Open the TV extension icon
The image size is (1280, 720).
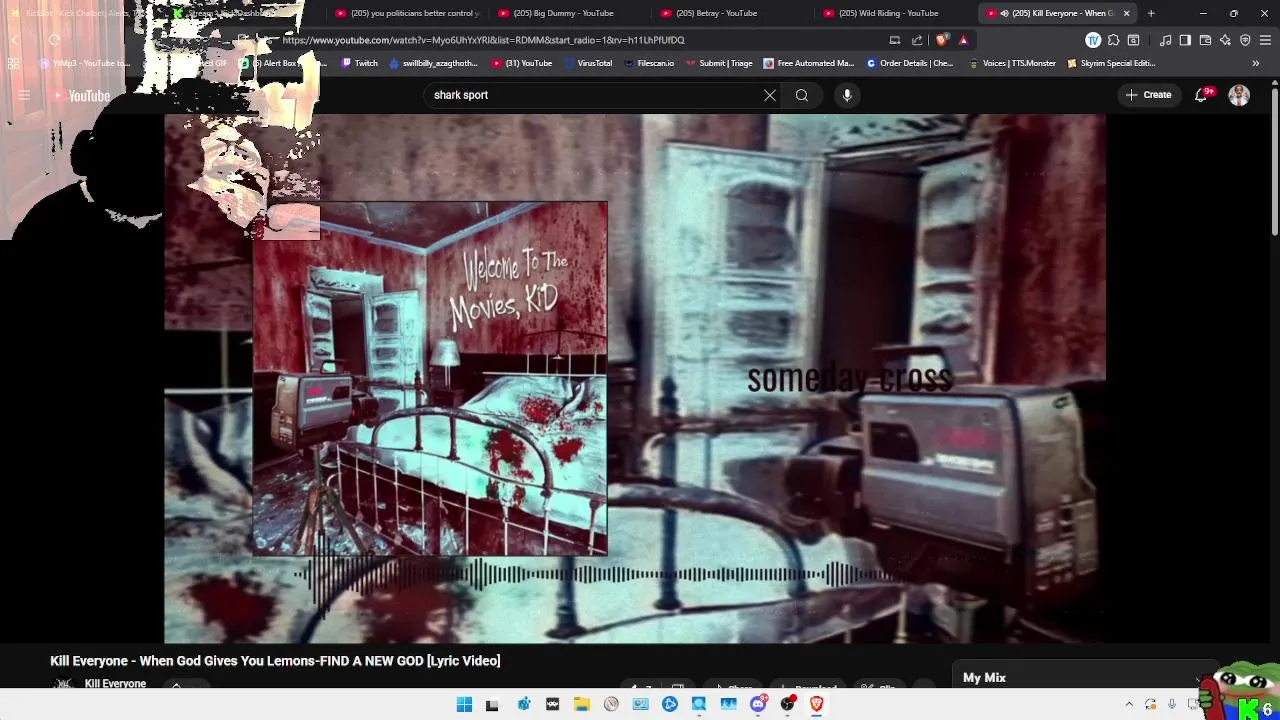coord(1093,40)
